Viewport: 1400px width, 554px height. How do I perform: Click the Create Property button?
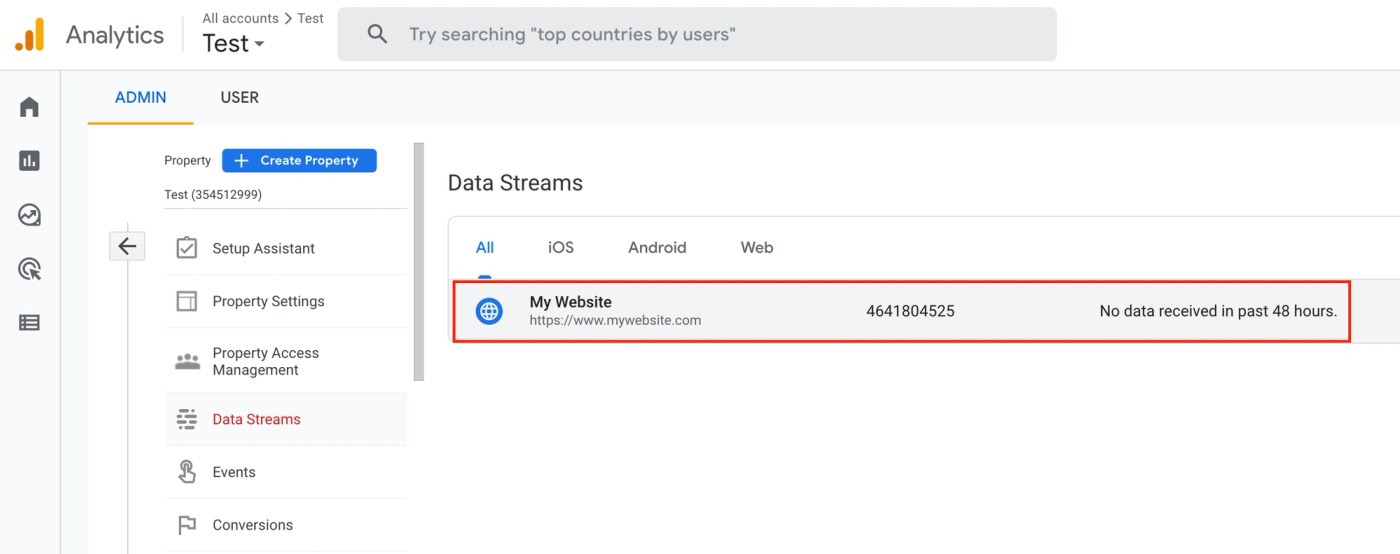click(x=299, y=160)
